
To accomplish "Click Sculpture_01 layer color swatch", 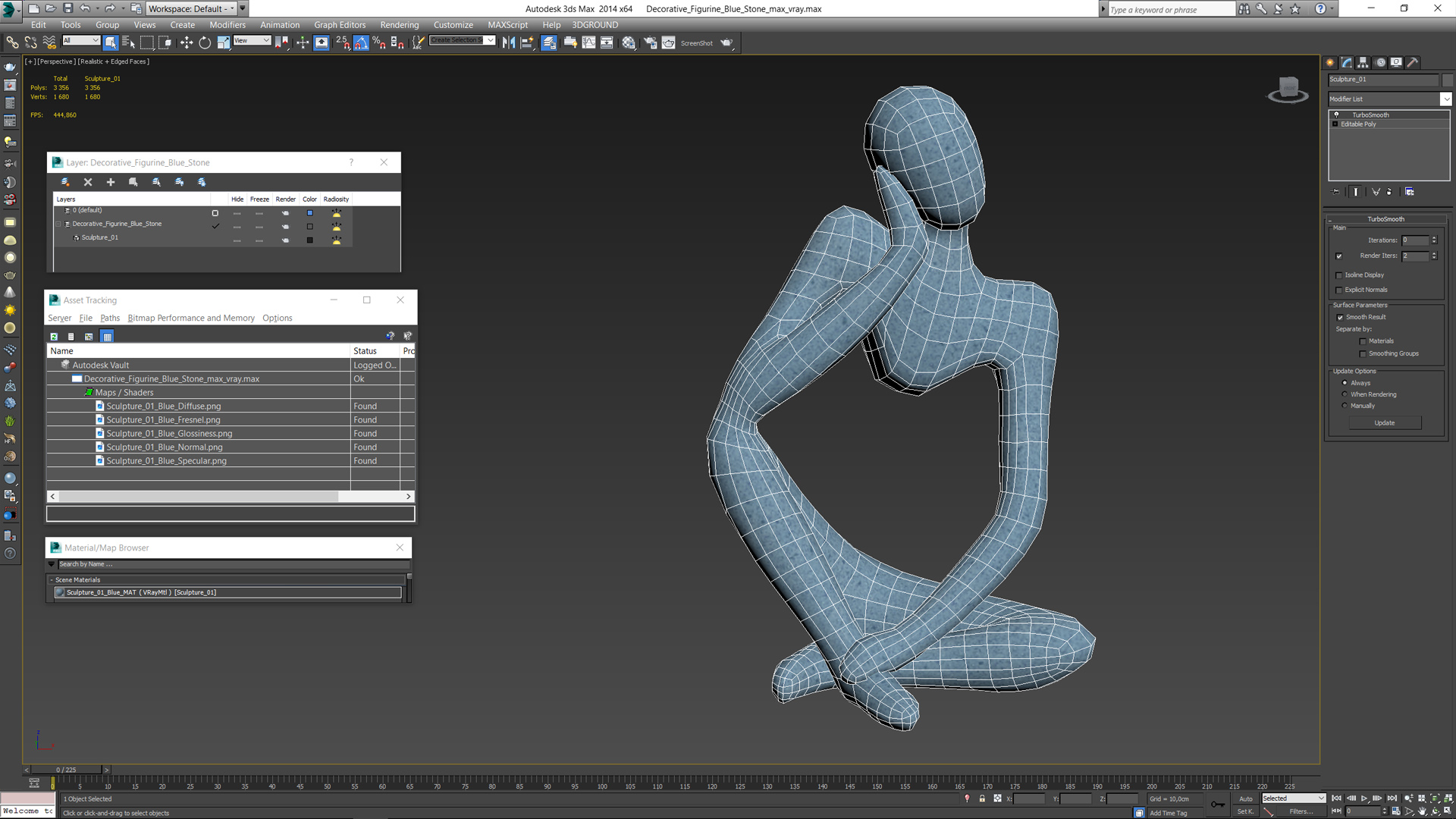I will (x=309, y=240).
